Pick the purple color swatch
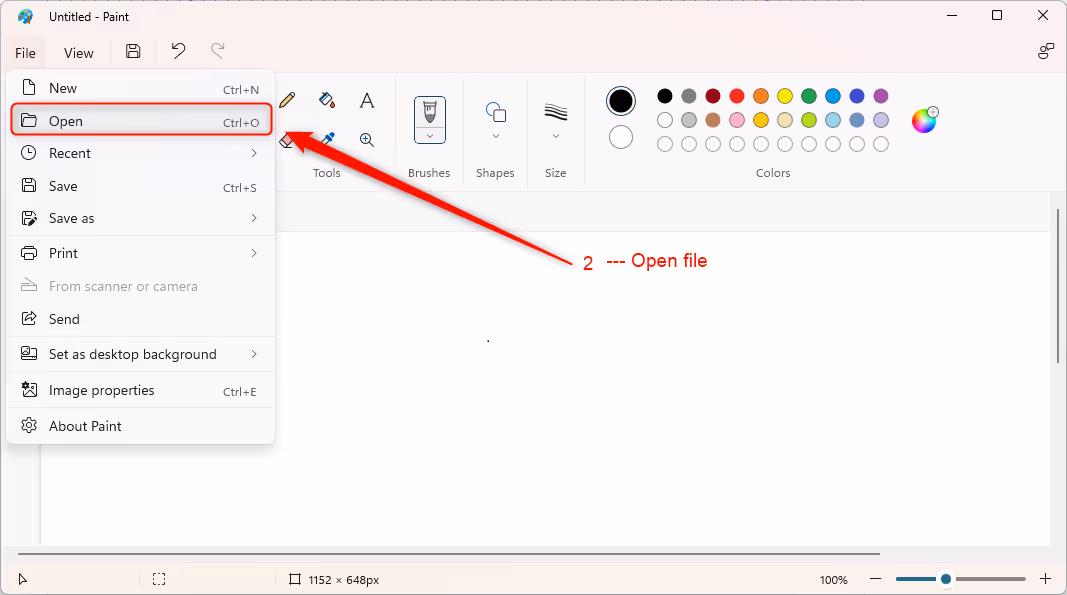Screen dimensions: 1067x595 881,96
